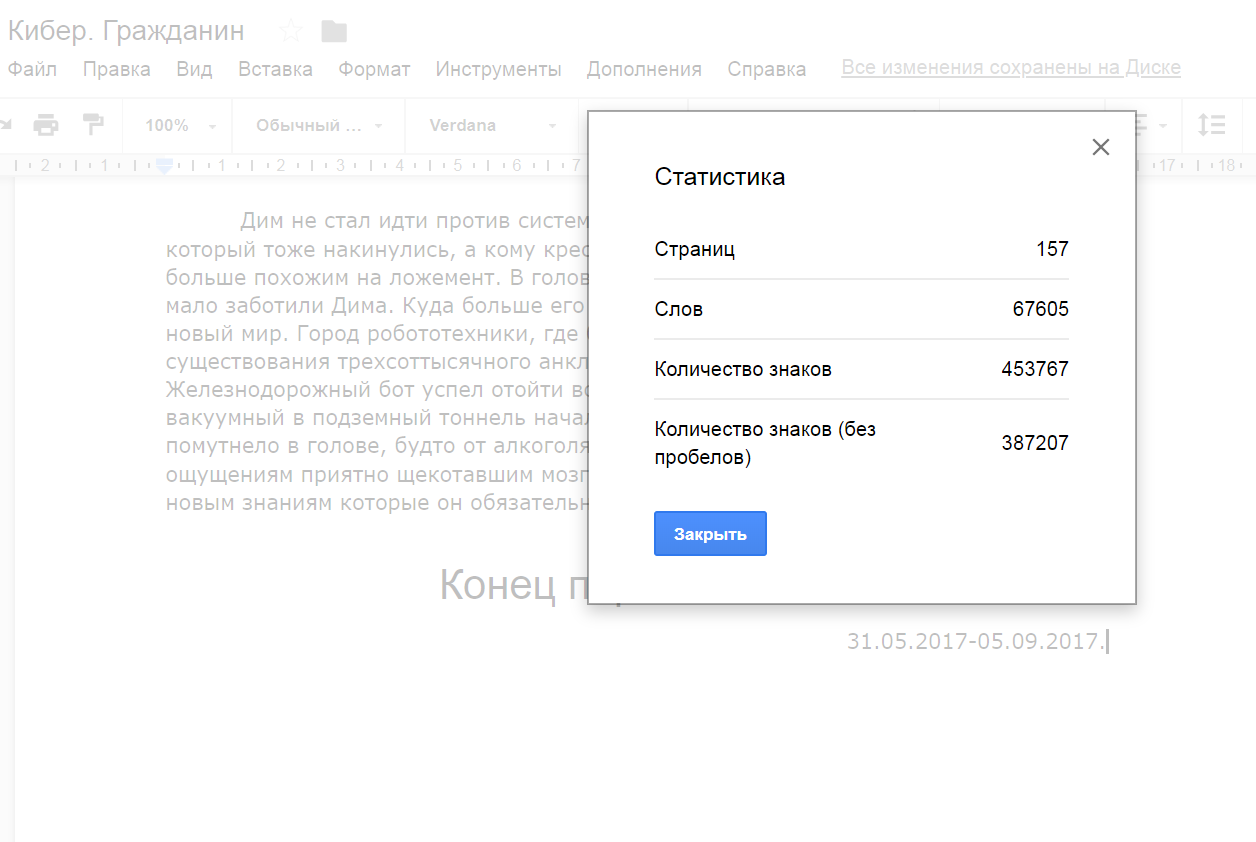The image size is (1256, 842).
Task: Select the paint format roller tool
Action: [x=93, y=125]
